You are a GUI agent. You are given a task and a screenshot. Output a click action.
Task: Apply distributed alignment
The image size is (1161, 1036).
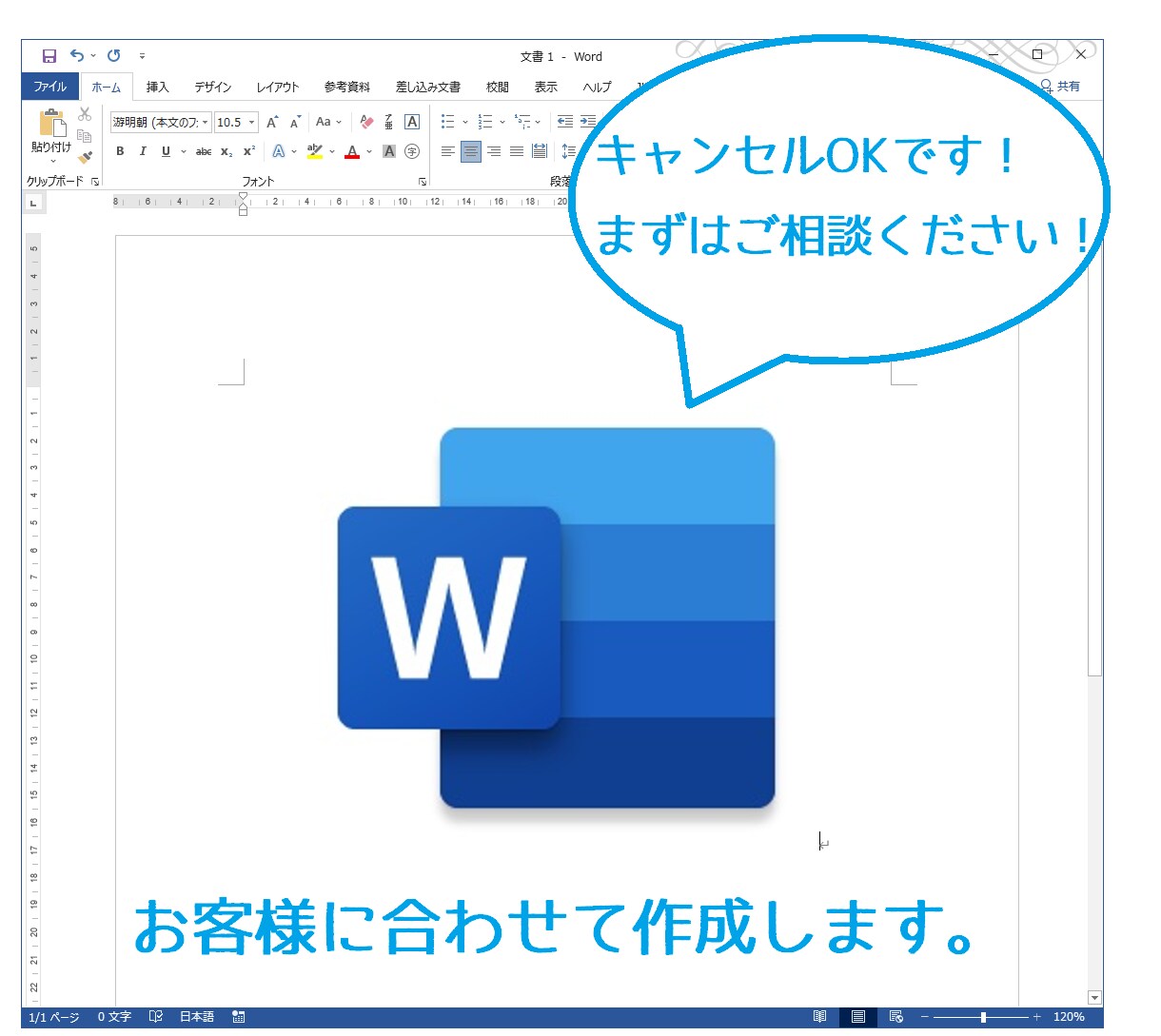[540, 151]
